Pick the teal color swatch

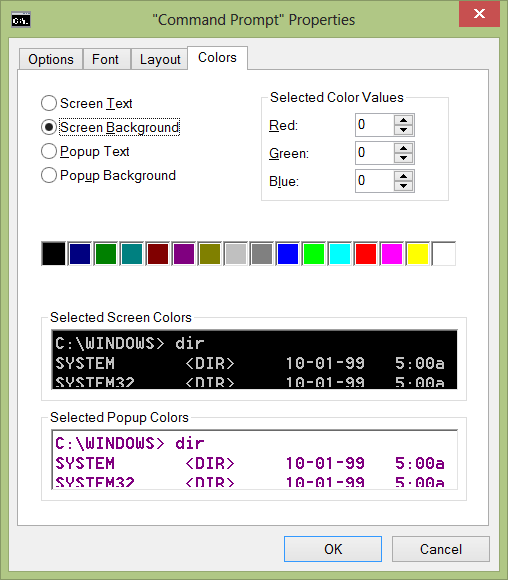pyautogui.click(x=132, y=254)
